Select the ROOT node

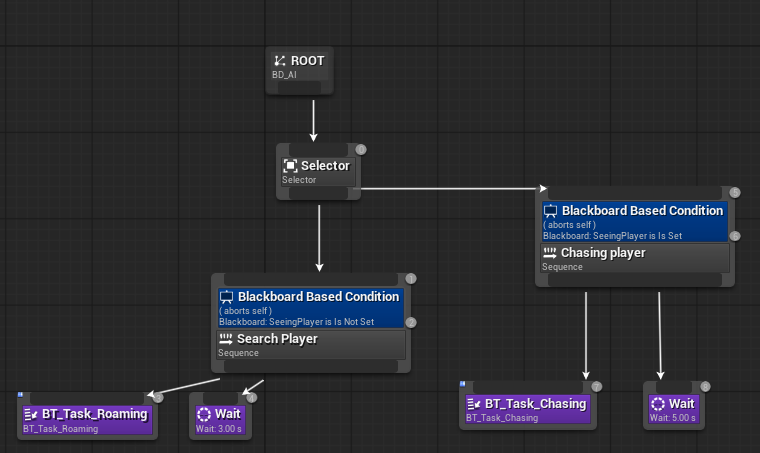(299, 71)
